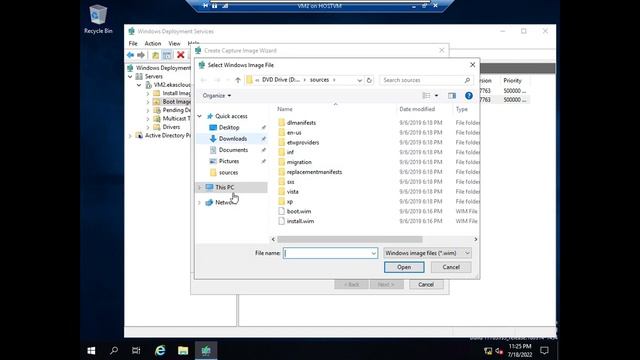Image resolution: width=640 pixels, height=360 pixels.
Task: Expand the Network node
Action: [200, 202]
